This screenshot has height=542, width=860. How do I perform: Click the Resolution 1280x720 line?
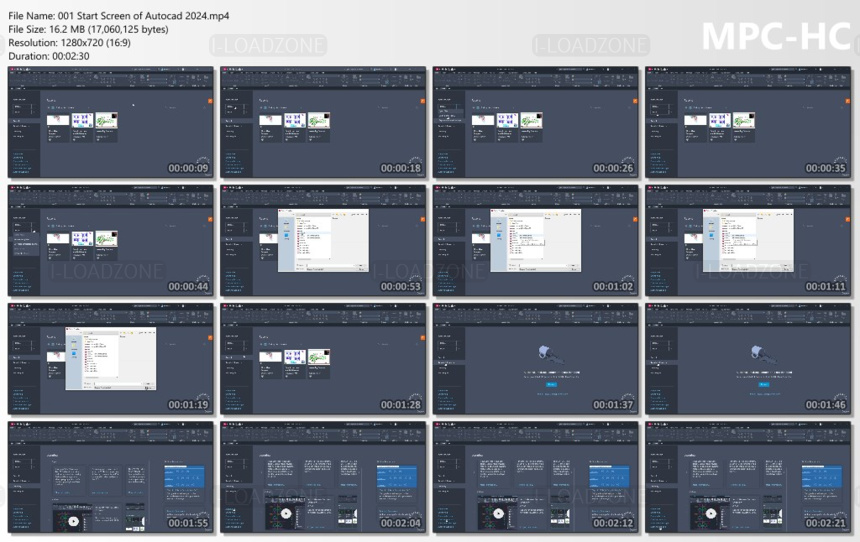69,42
